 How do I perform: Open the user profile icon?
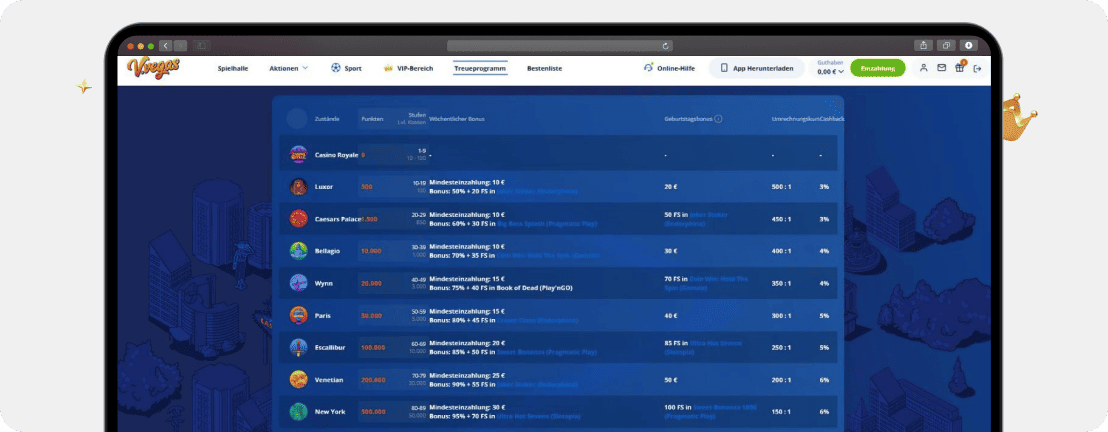click(924, 68)
